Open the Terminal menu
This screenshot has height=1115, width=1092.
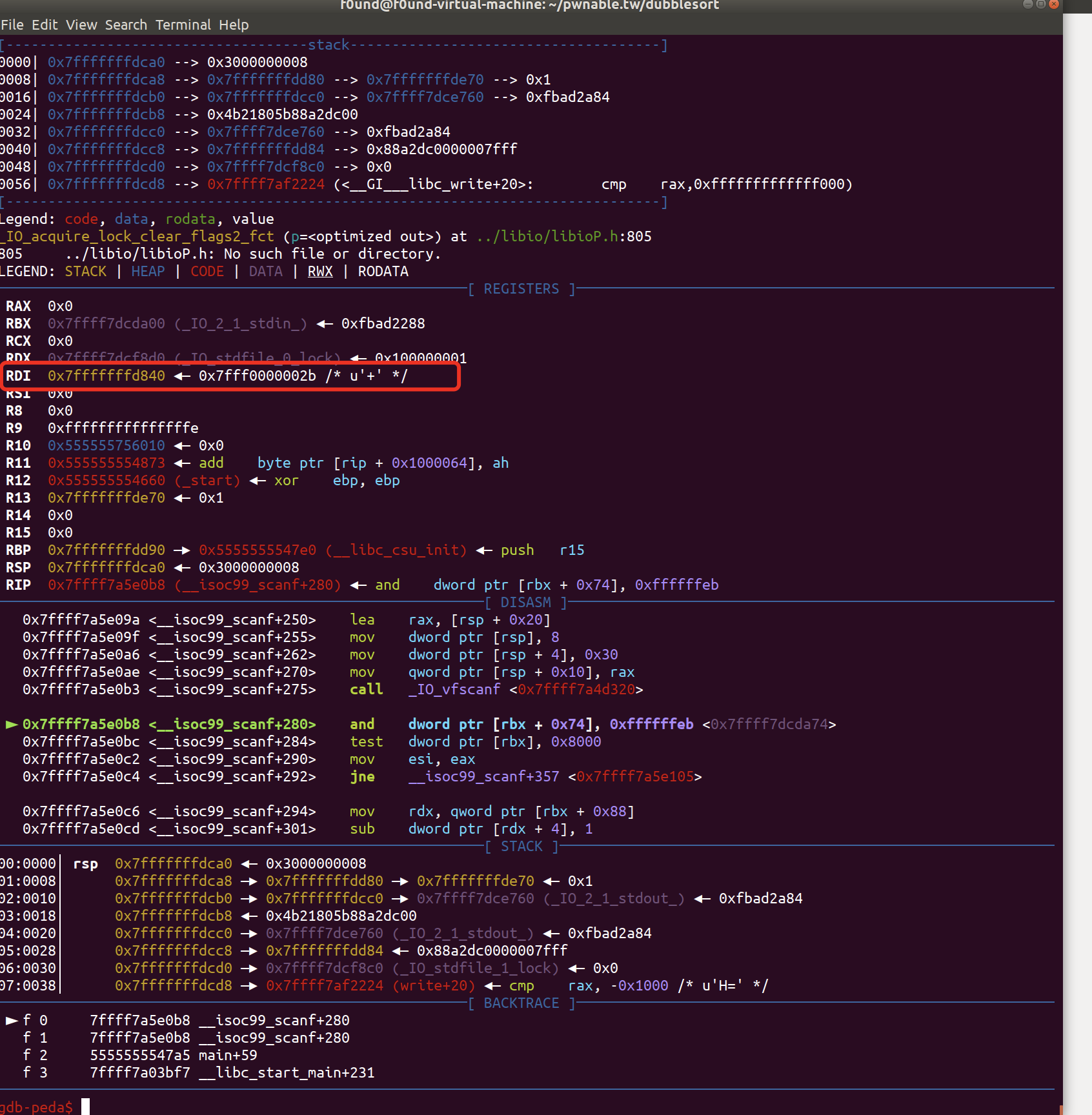183,25
